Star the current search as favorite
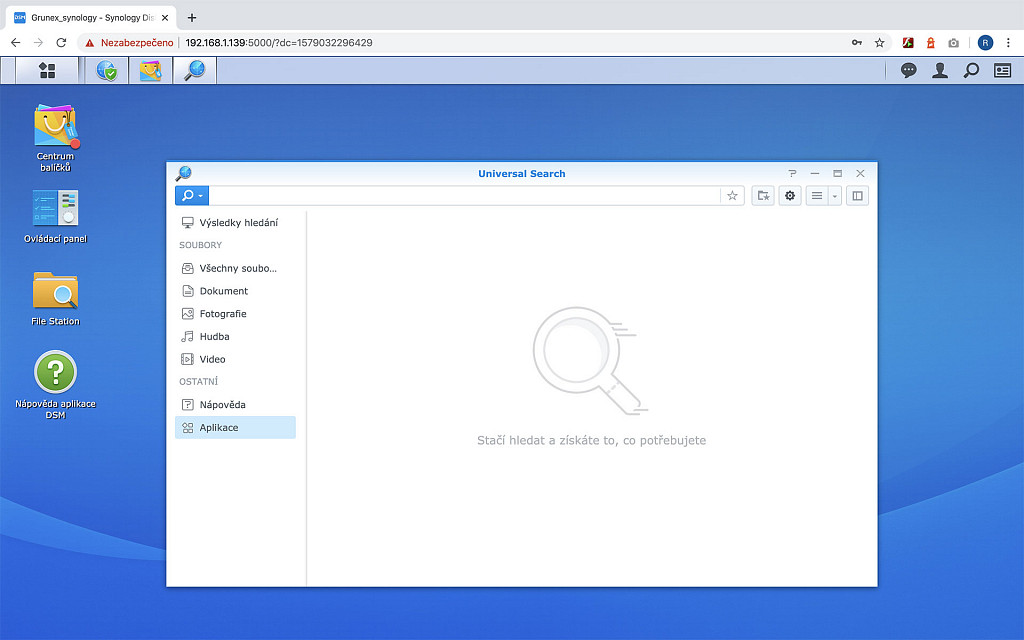The width and height of the screenshot is (1024, 640). pos(732,195)
